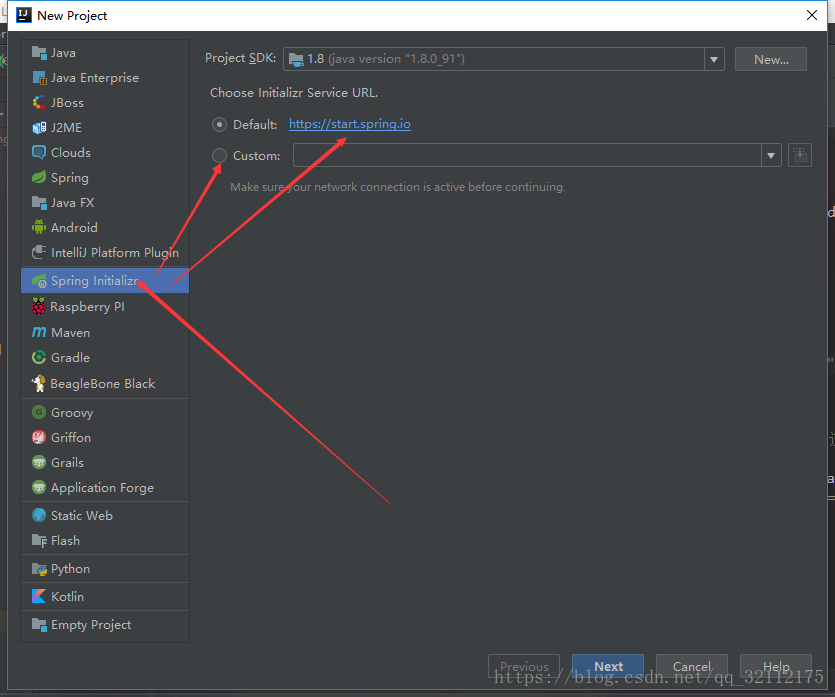Viewport: 835px width, 697px height.
Task: Select the Raspberry PI icon
Action: pos(38,306)
